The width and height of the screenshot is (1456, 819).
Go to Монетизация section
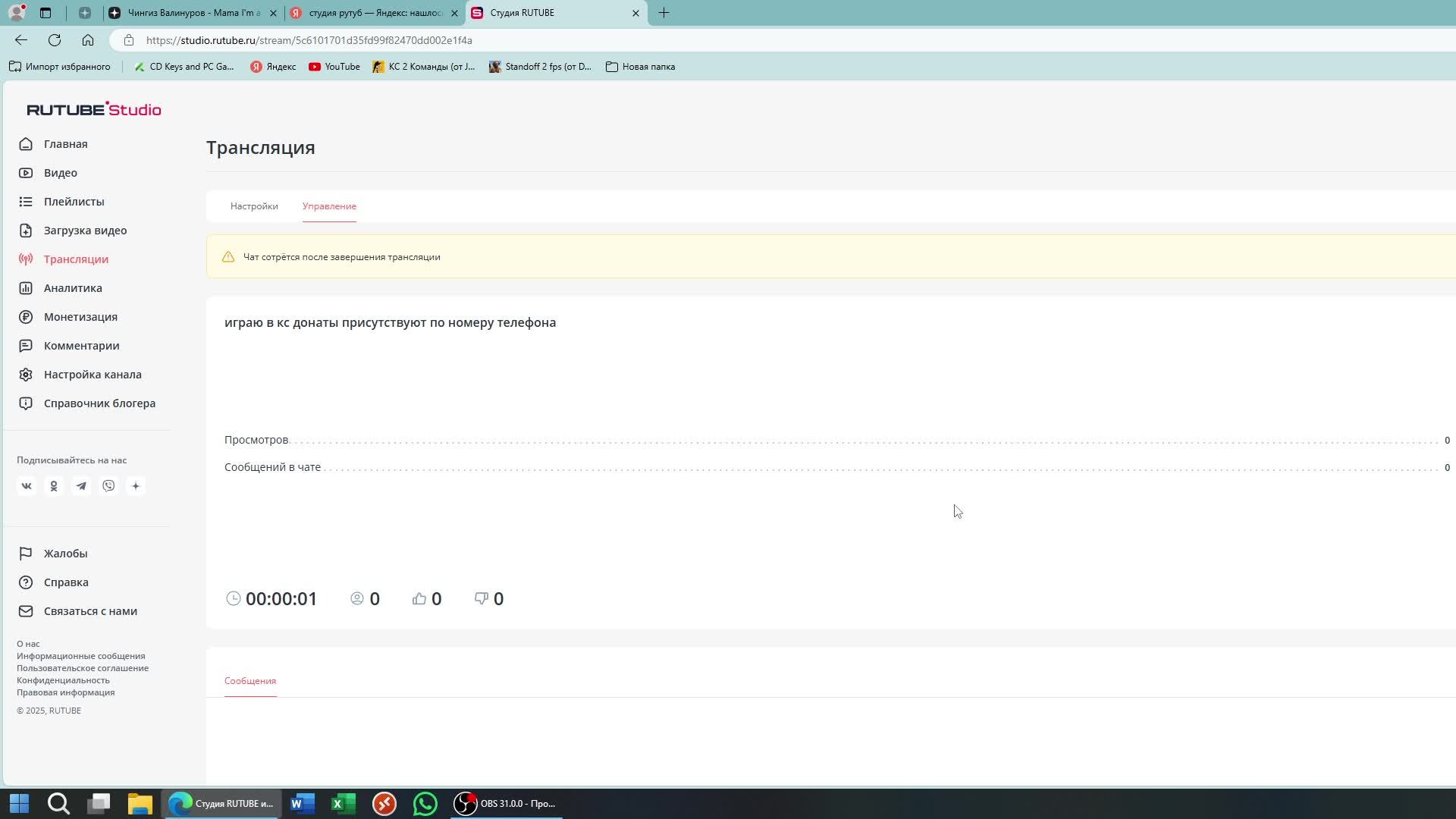(80, 317)
